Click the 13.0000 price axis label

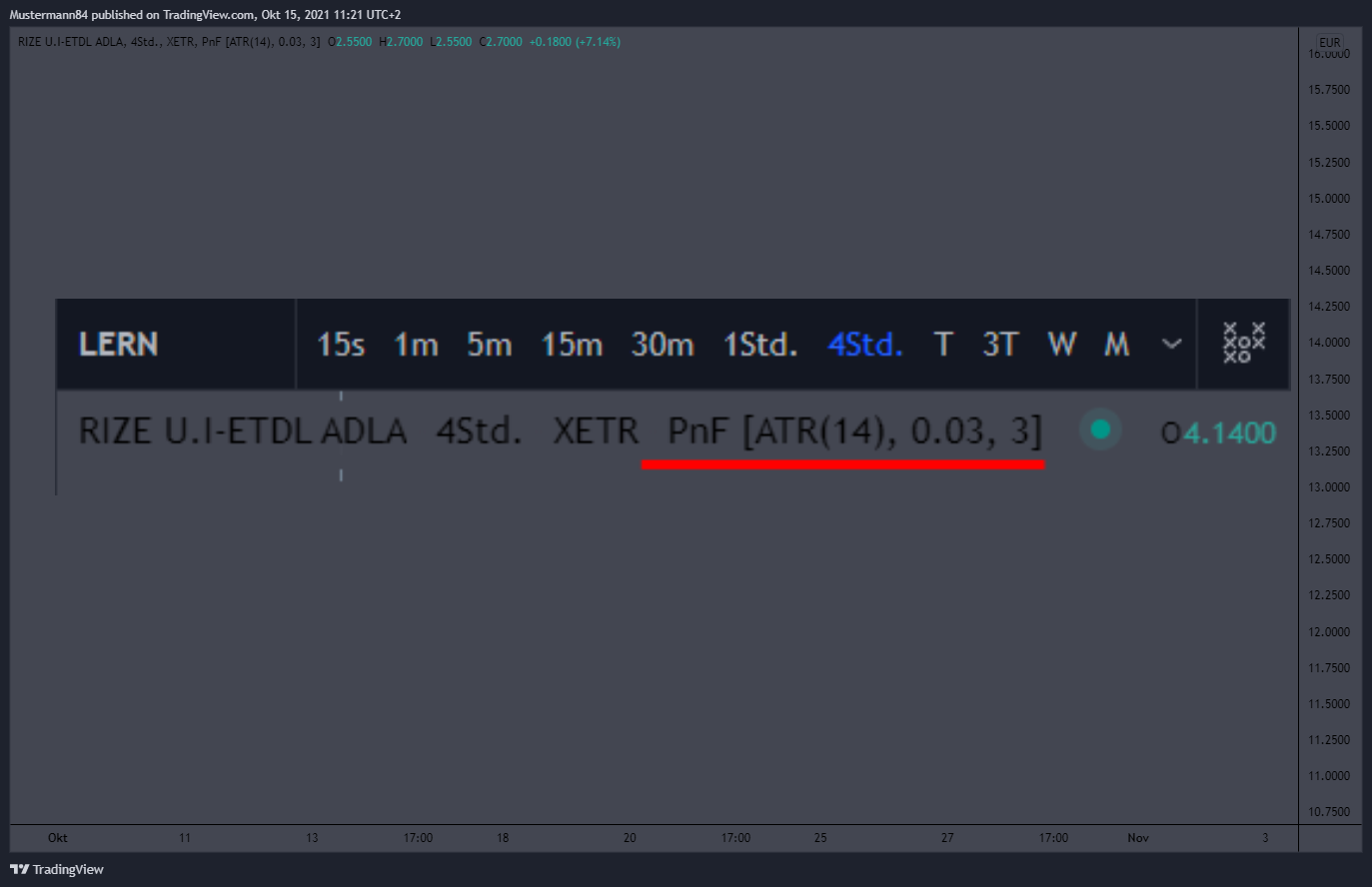click(1329, 487)
